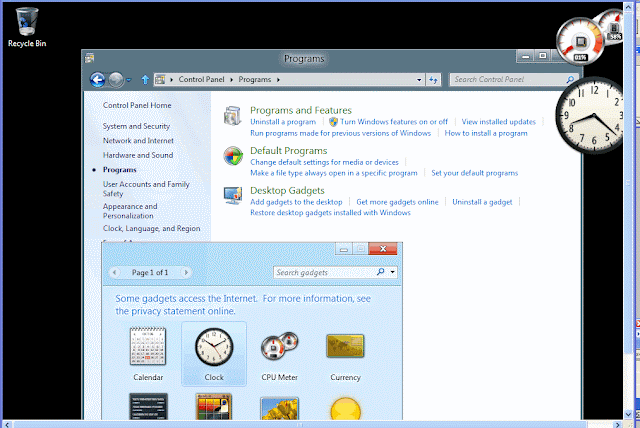This screenshot has width=640, height=428.
Task: Click the scroll-down arrow of vertical scrollbar
Action: [629, 414]
